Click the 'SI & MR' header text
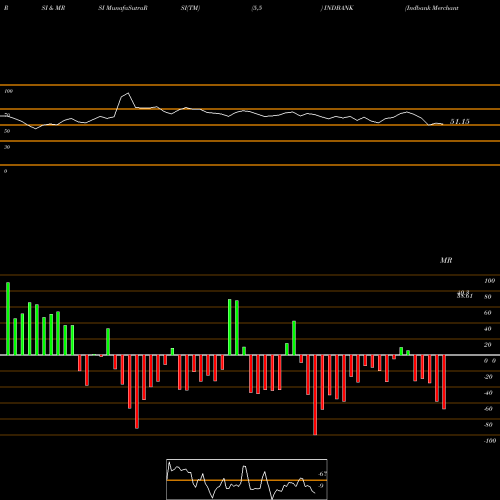500x500 pixels. [53, 8]
